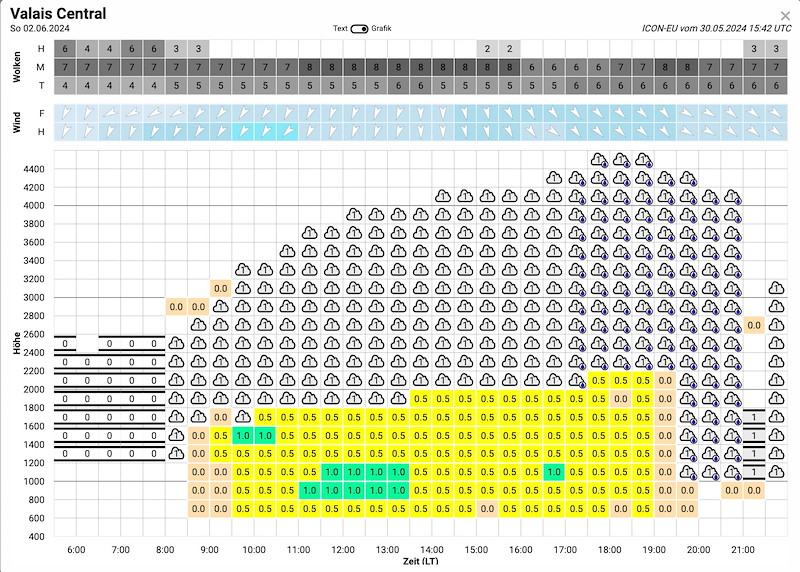Viewport: 800px width, 572px height.
Task: Click the rain cloud icon at 4200m, 19:30
Action: pos(688,178)
